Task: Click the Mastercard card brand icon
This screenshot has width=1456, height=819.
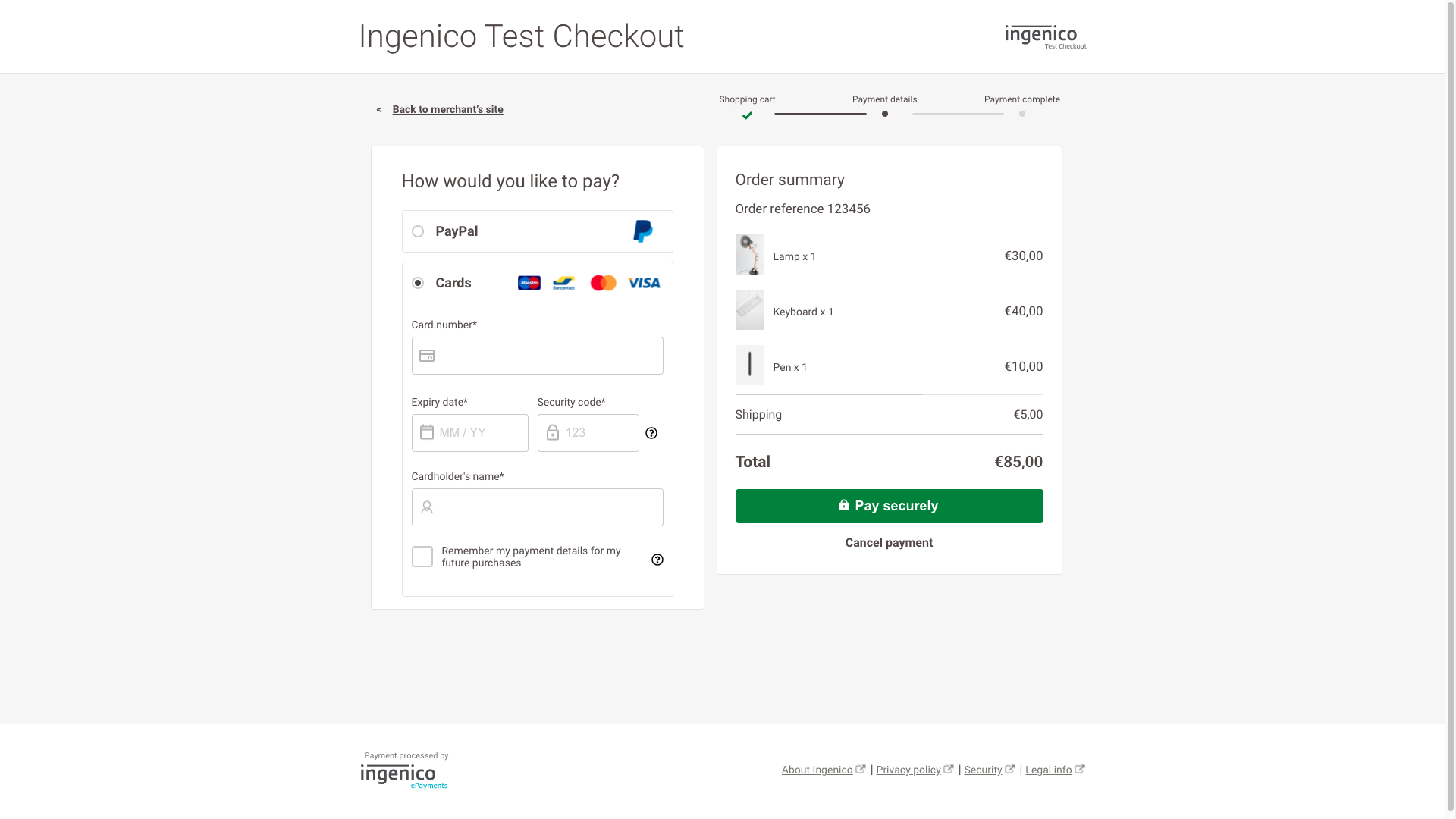Action: 603,283
